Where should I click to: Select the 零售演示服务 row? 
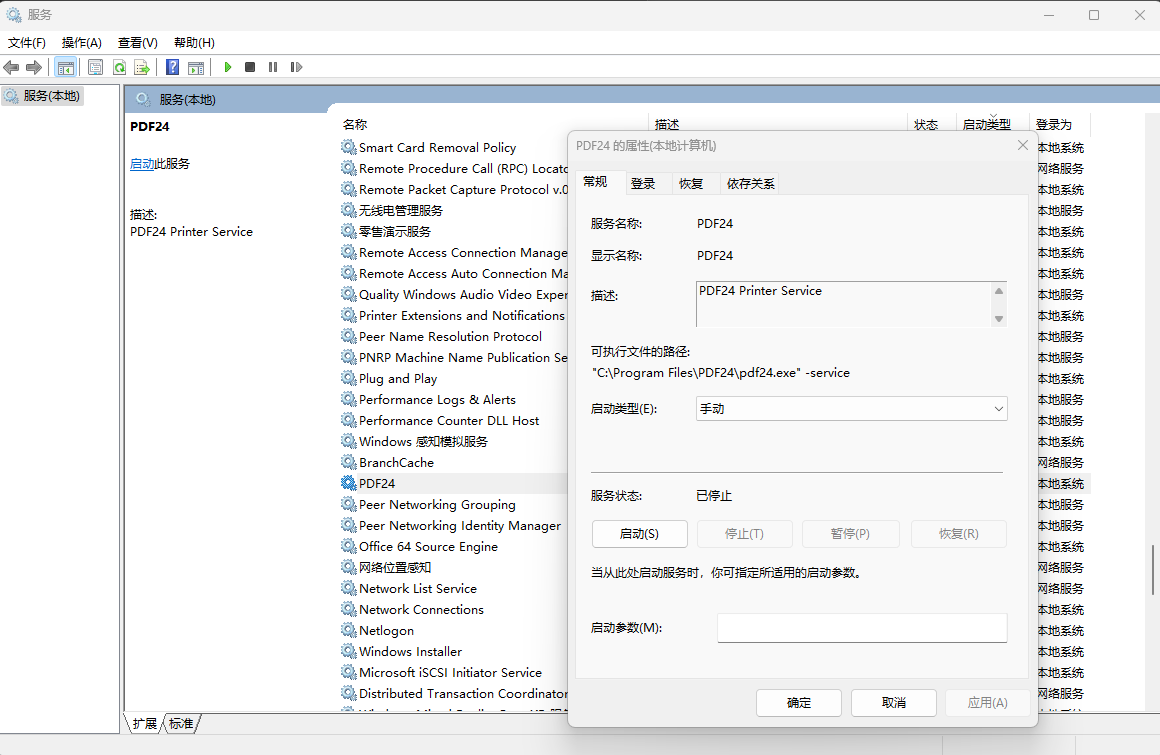tap(394, 232)
